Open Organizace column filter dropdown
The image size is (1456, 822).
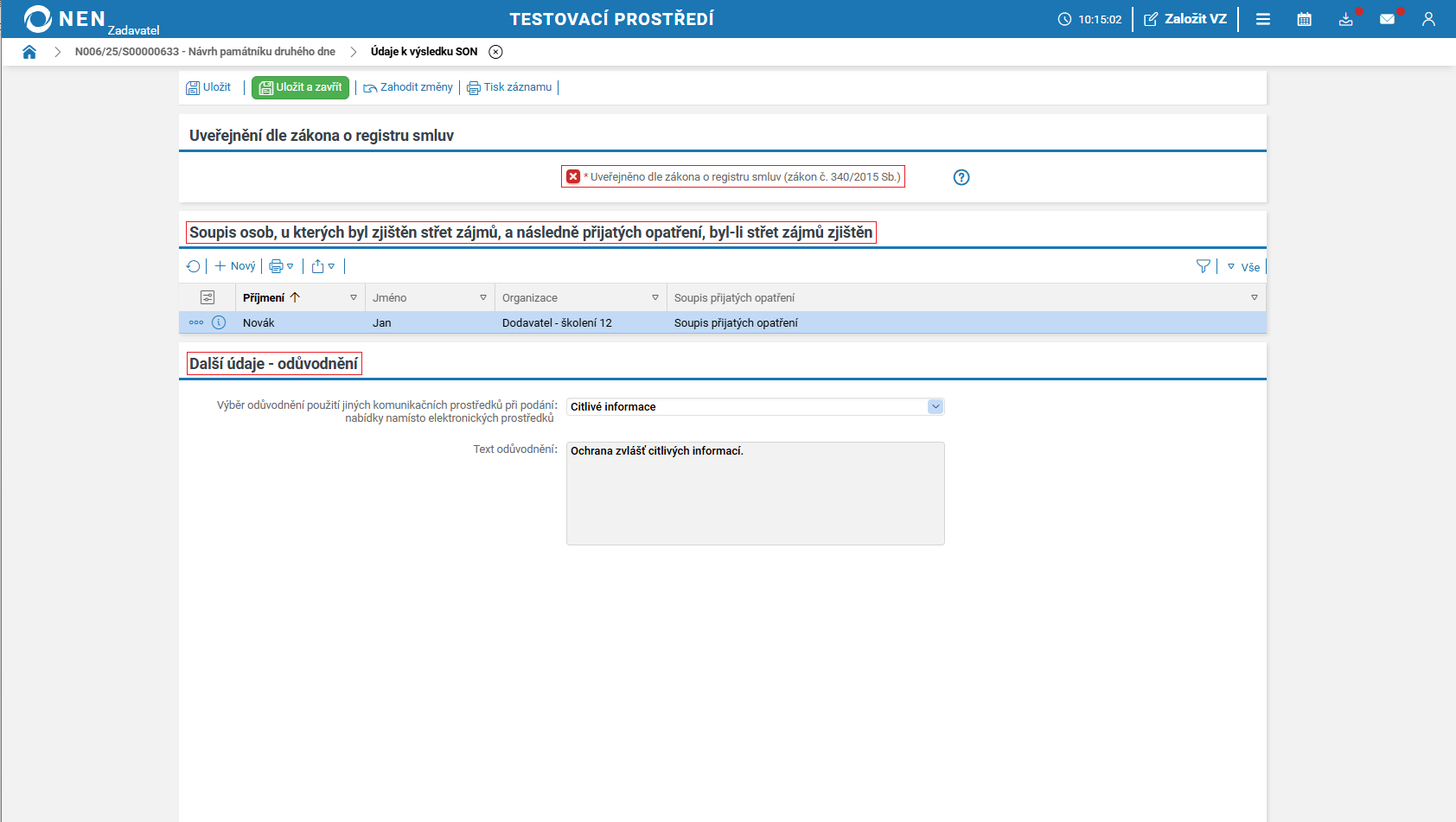655,297
